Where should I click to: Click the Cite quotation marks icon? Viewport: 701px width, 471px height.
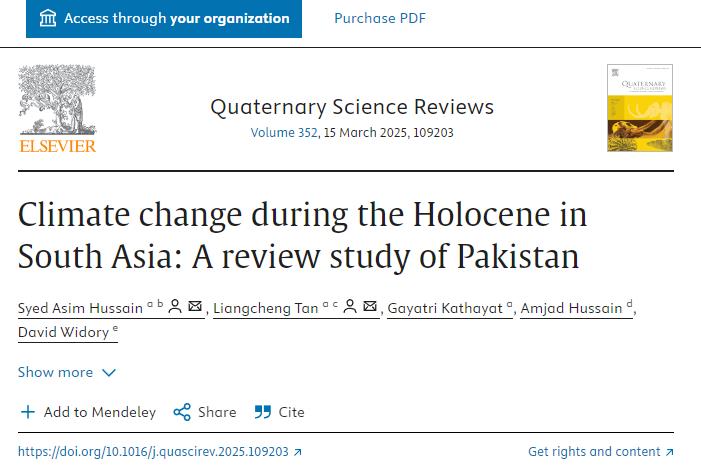(x=263, y=412)
